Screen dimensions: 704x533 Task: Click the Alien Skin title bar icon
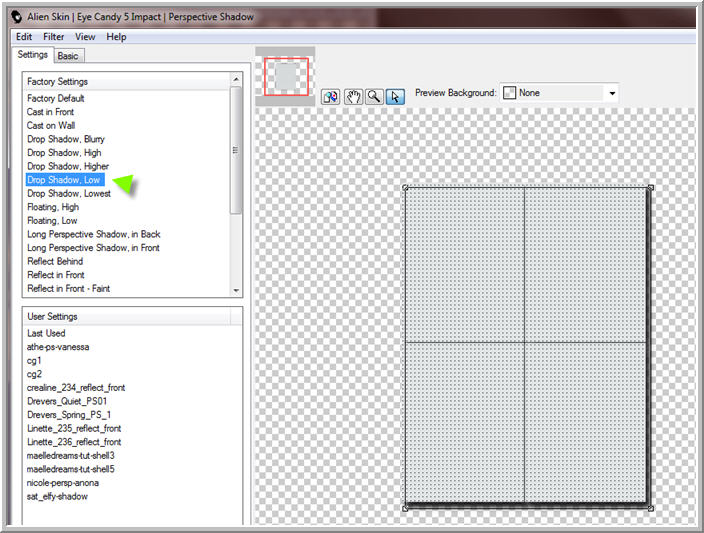tap(17, 17)
